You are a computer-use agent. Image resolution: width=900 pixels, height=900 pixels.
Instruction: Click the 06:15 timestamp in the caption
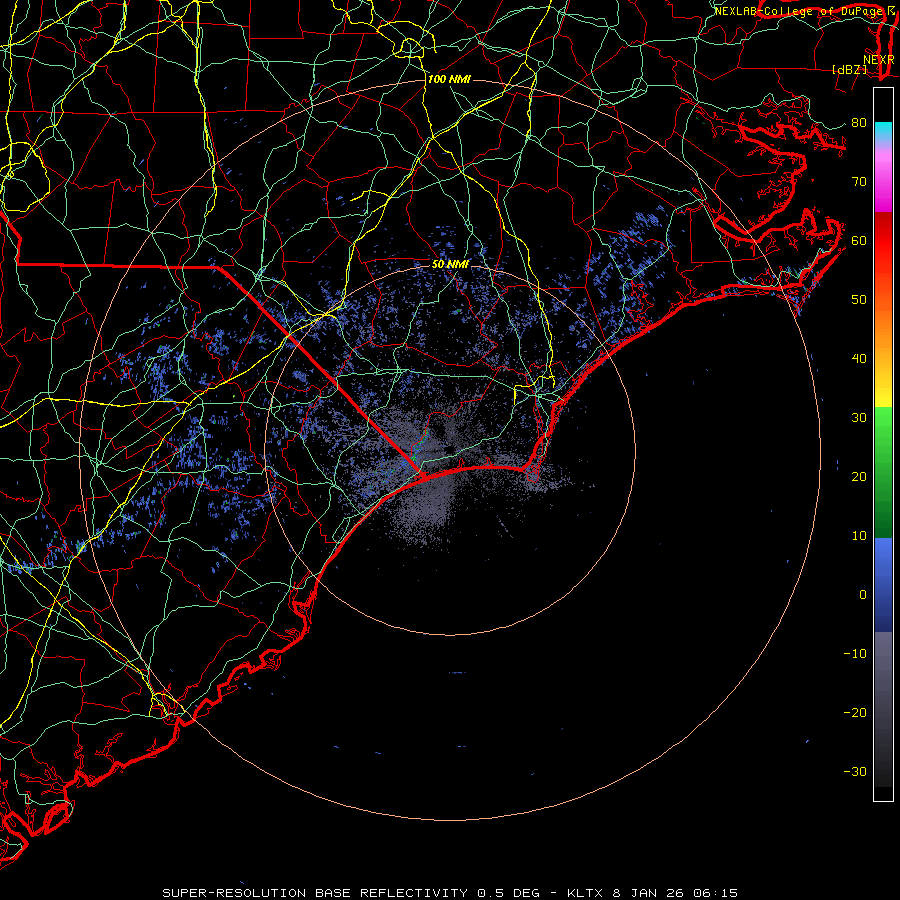point(715,893)
